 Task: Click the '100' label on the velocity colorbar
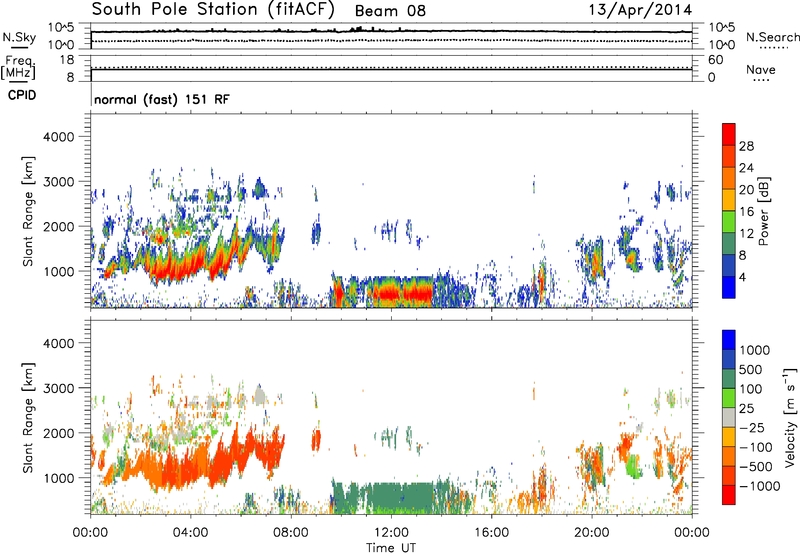pos(750,389)
